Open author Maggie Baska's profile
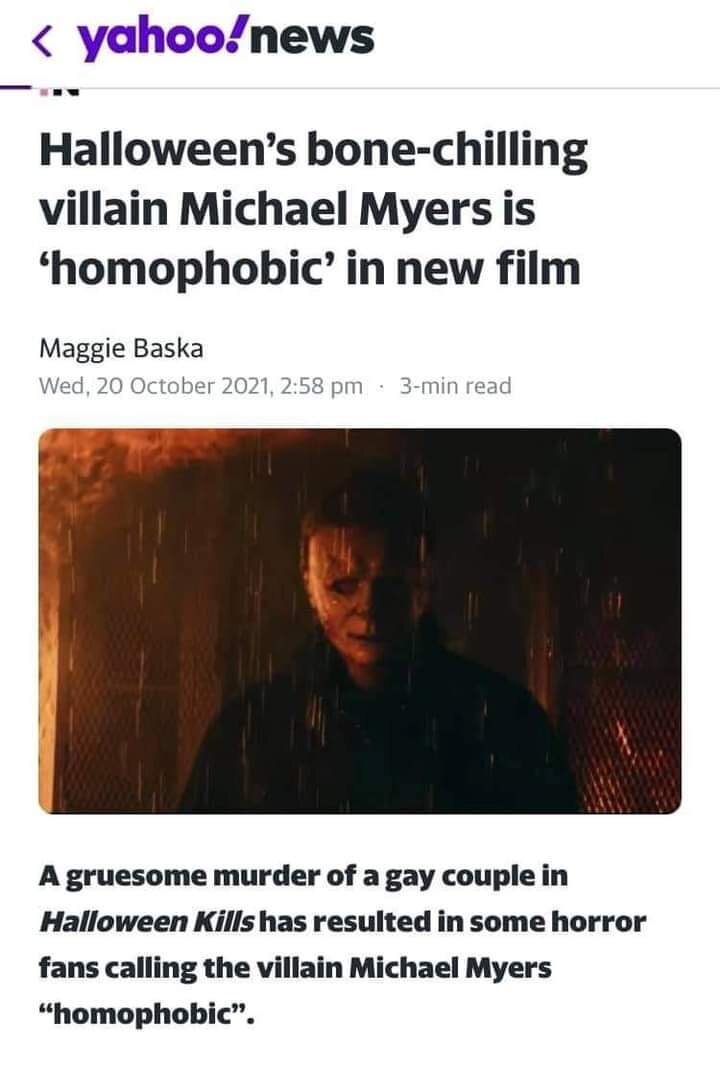The image size is (720, 1068). [x=121, y=348]
